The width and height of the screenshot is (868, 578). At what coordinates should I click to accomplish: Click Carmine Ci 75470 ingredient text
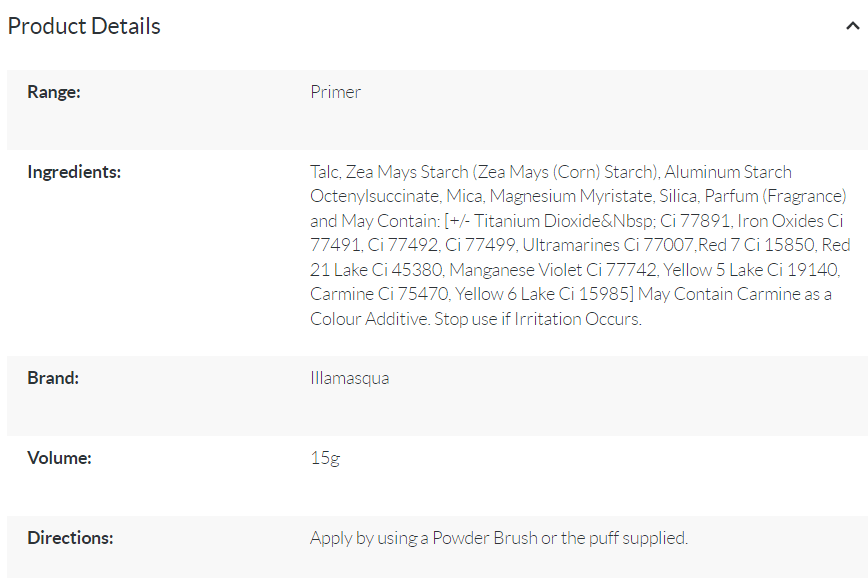point(380,295)
